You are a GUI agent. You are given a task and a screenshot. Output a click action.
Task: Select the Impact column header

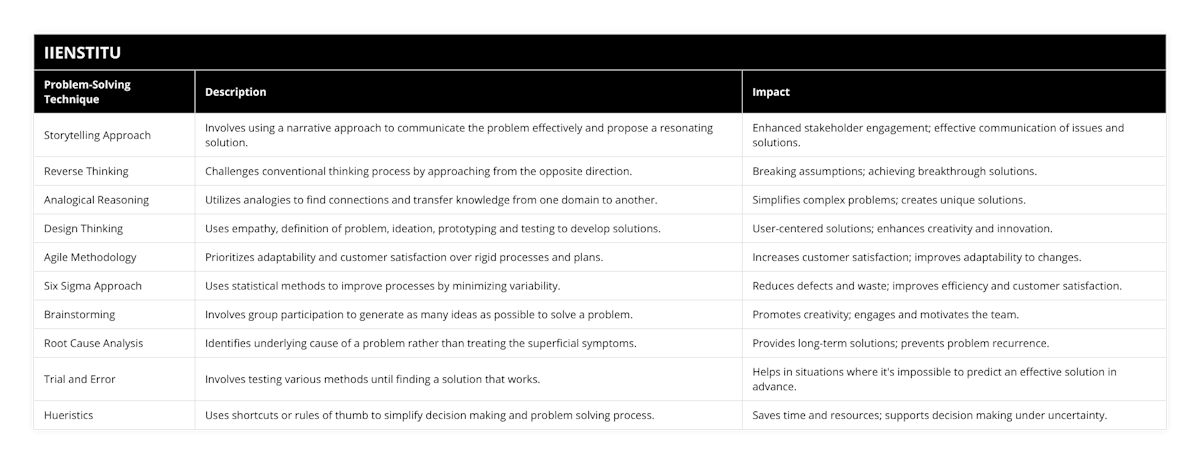point(771,92)
